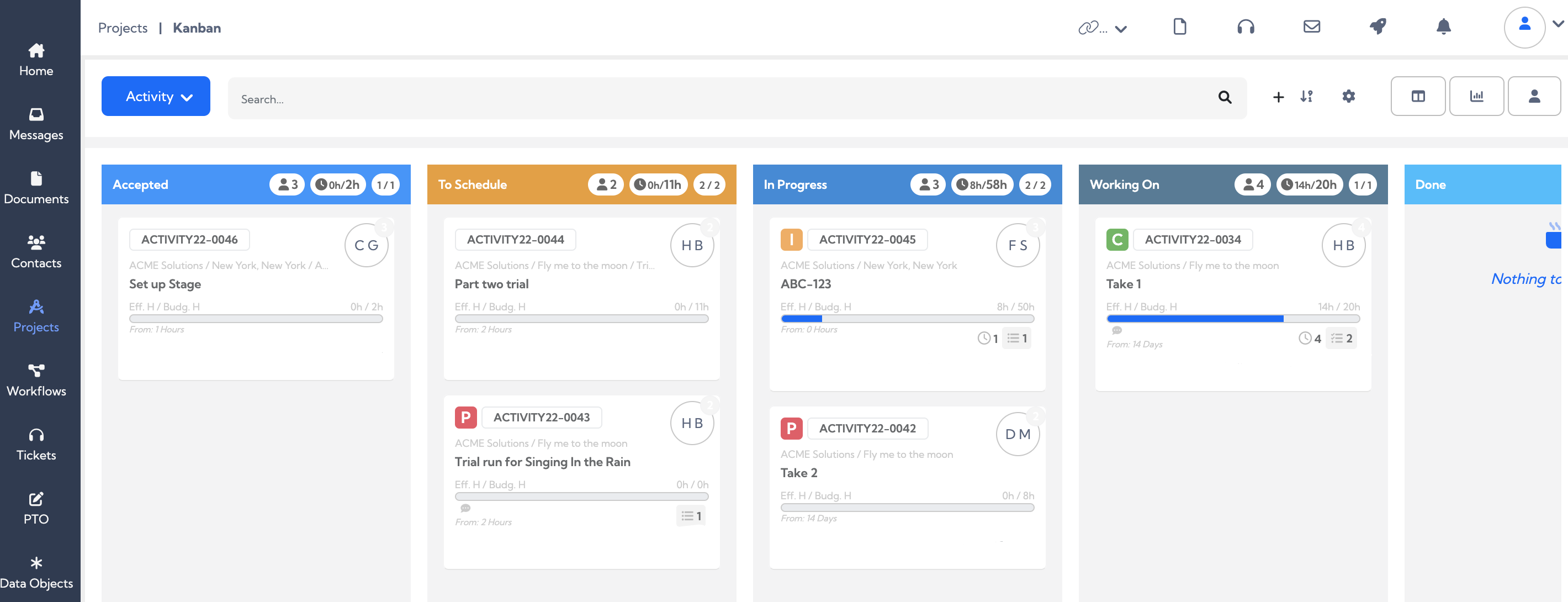The image size is (1568, 602).
Task: Select the Kanban tab label
Action: pos(197,28)
